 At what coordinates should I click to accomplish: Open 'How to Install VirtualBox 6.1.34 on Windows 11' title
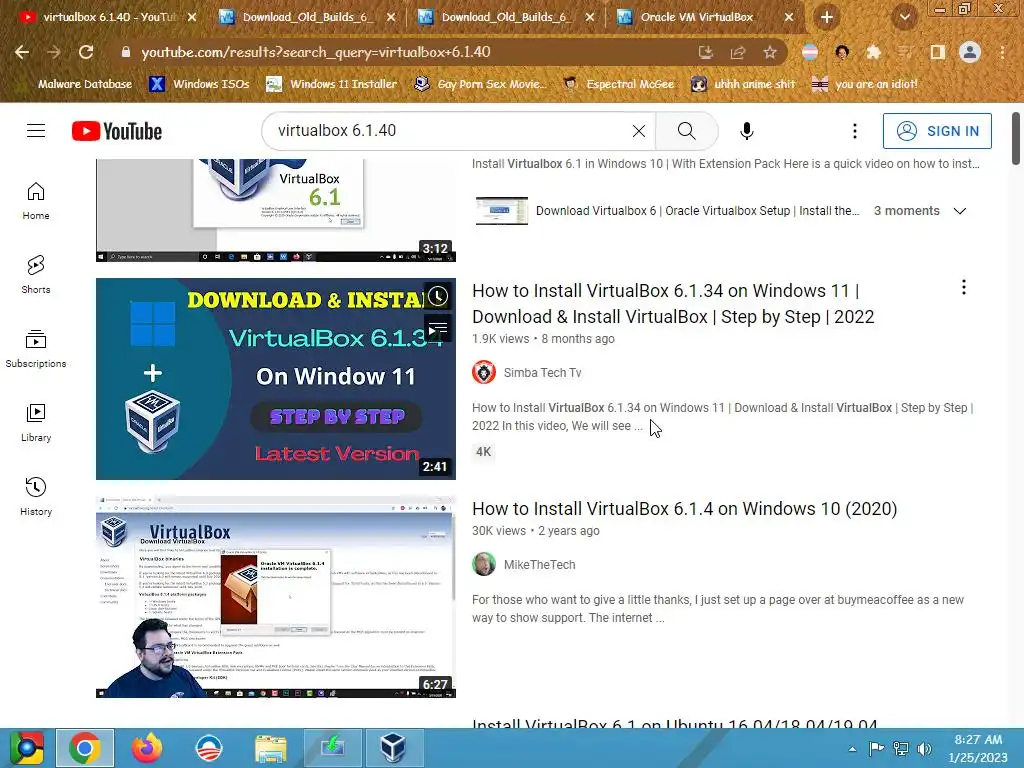tap(673, 304)
